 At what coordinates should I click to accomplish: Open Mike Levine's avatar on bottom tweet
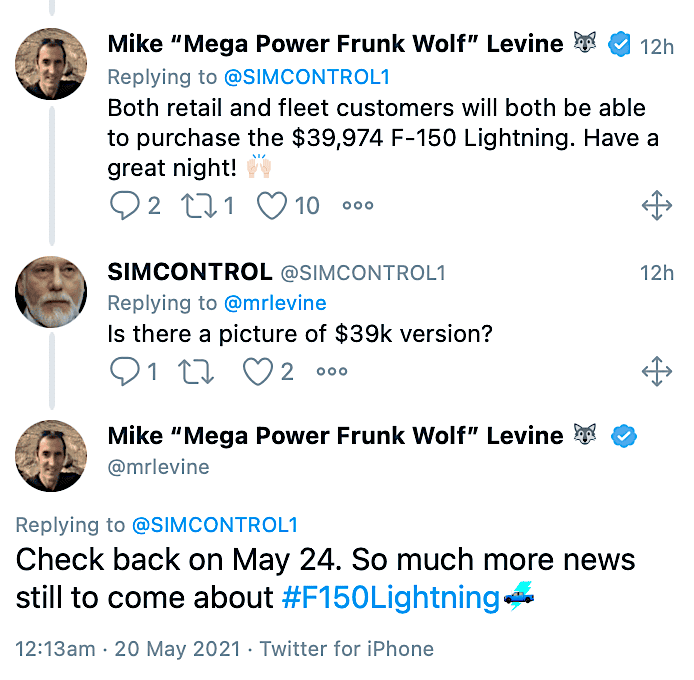point(51,456)
